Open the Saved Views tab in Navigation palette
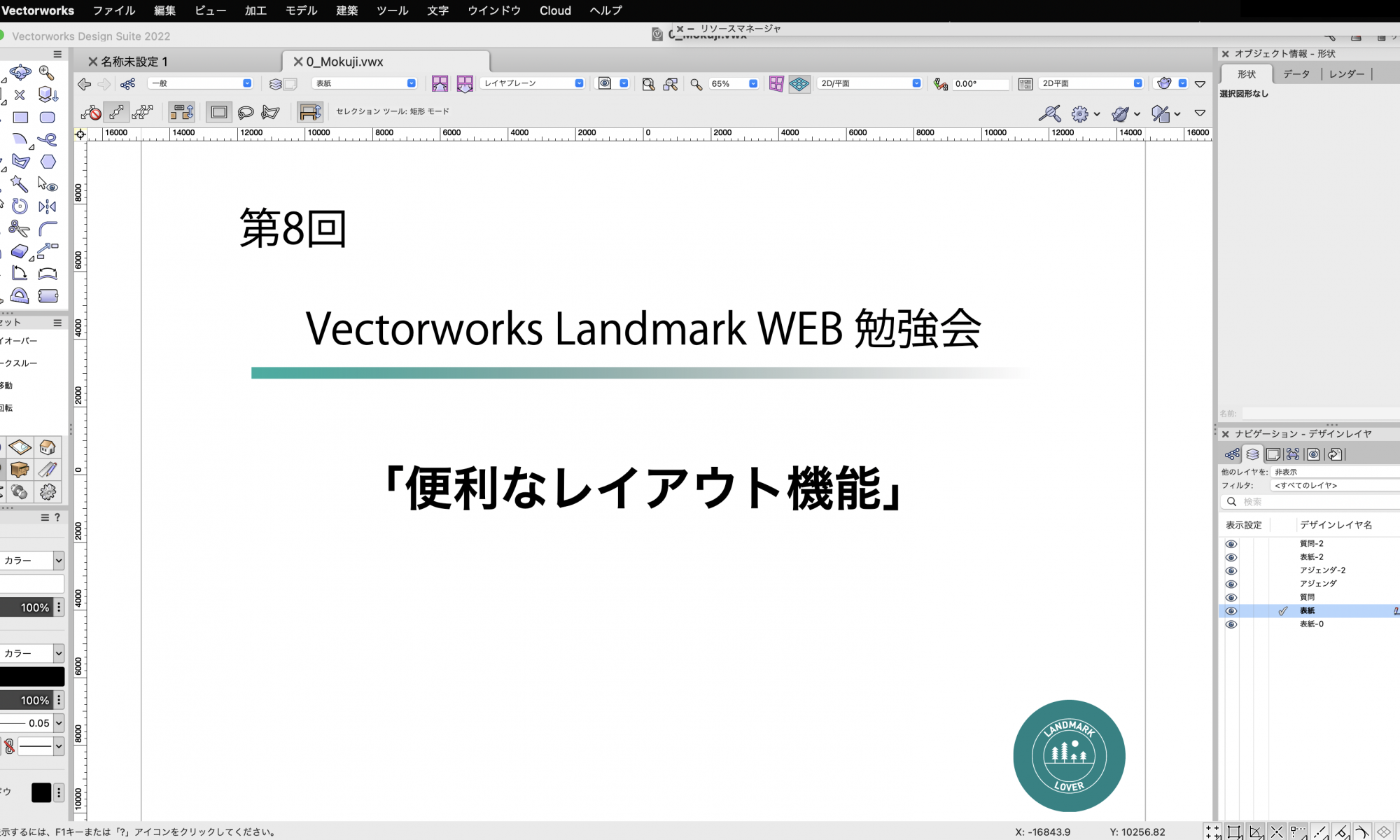This screenshot has width=1400, height=840. click(x=1313, y=454)
